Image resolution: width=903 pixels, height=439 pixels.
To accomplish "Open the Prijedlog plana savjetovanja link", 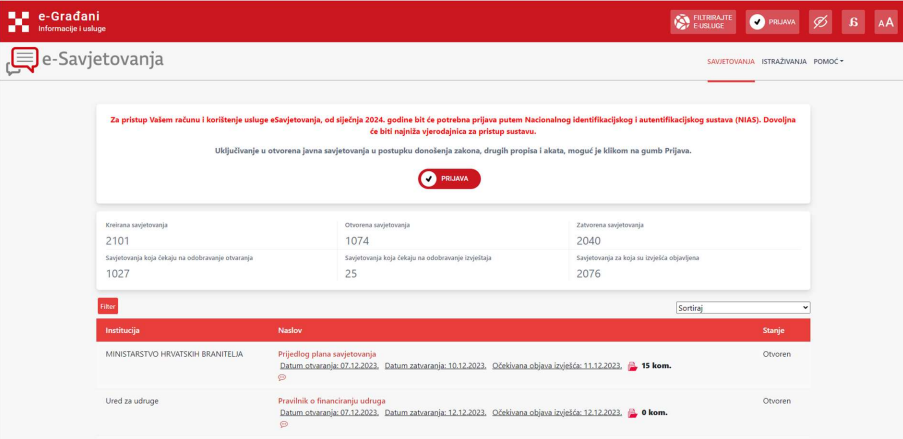I will coord(326,354).
